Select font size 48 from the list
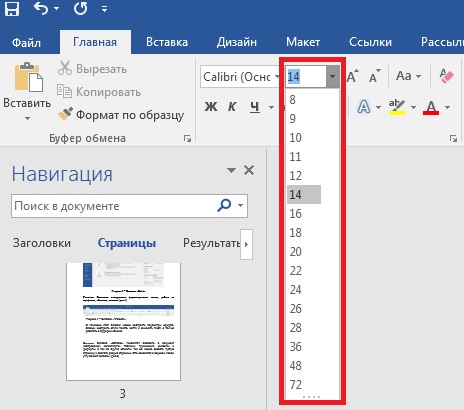The width and height of the screenshot is (464, 410). click(313, 366)
